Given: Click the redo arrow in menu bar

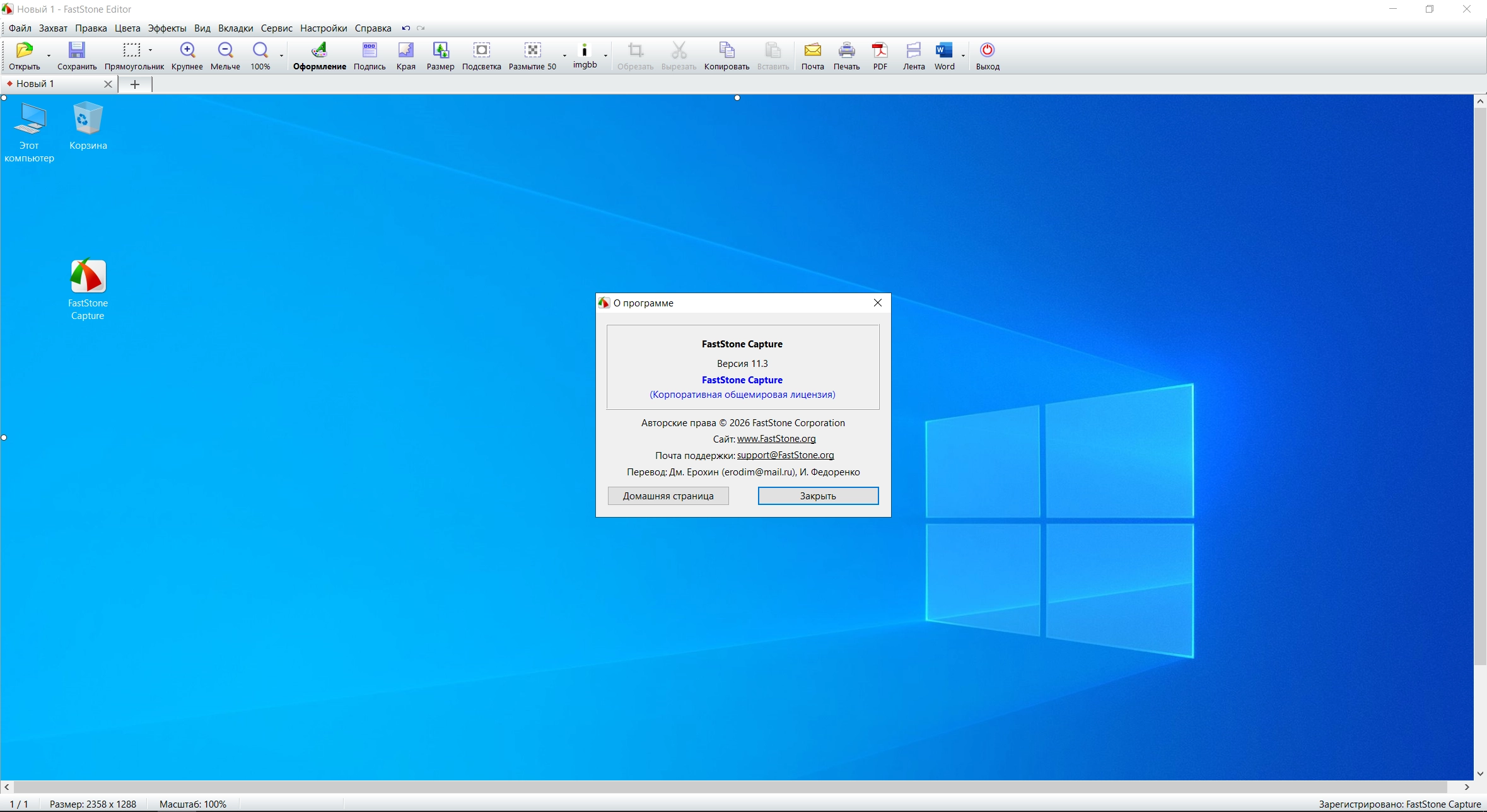Looking at the screenshot, I should tap(421, 28).
